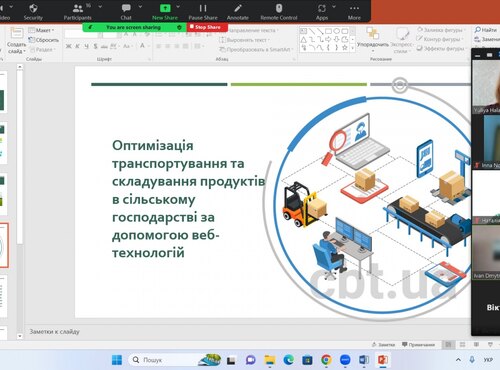Toggle italic (К) formatting
This screenshot has height=370, width=500.
point(77,46)
